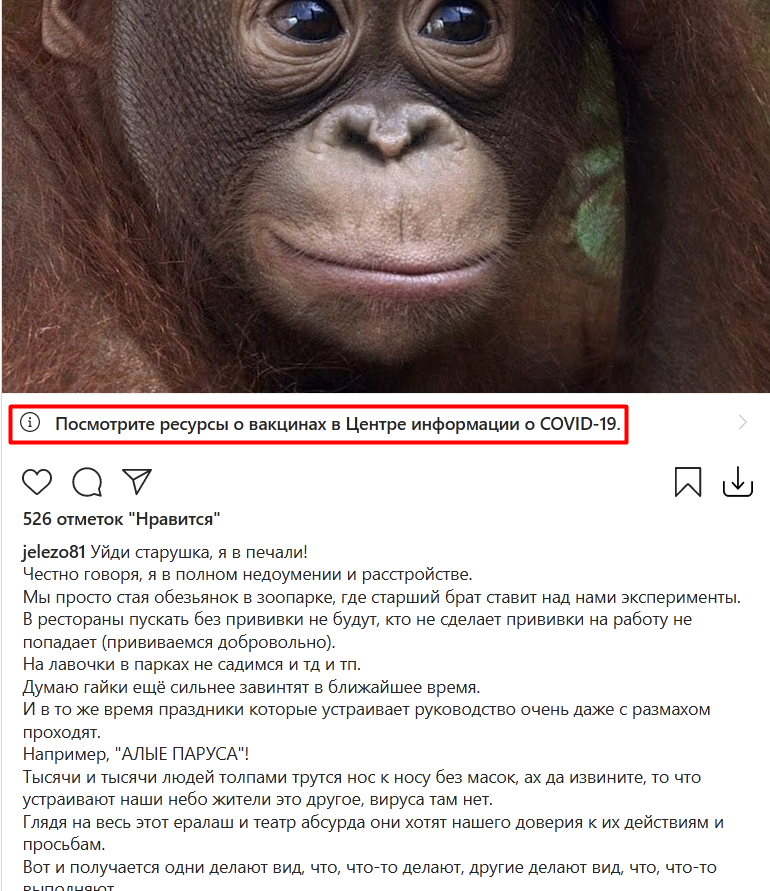
Task: Like the post with the heart icon
Action: pyautogui.click(x=37, y=482)
